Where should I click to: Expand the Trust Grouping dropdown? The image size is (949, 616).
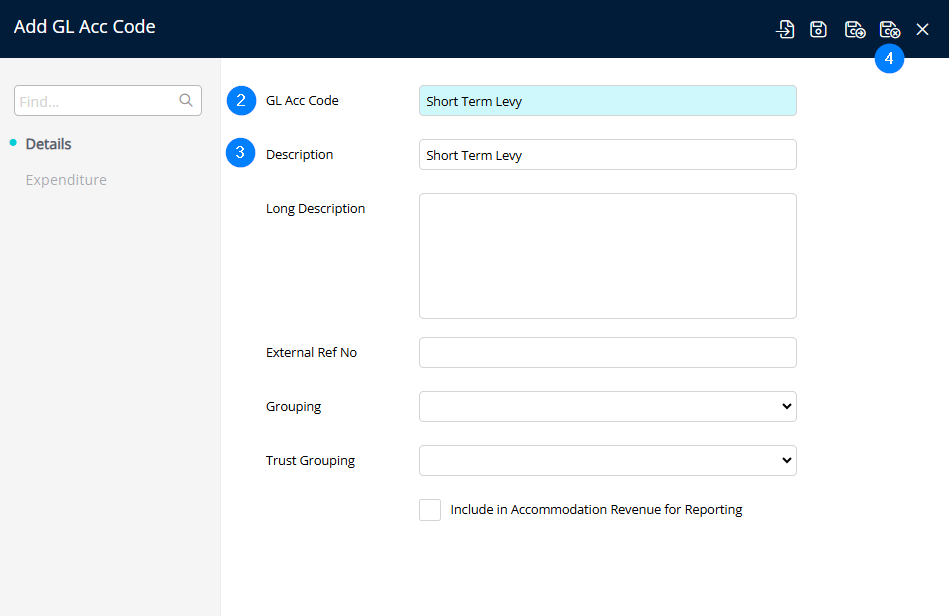pyautogui.click(x=607, y=460)
